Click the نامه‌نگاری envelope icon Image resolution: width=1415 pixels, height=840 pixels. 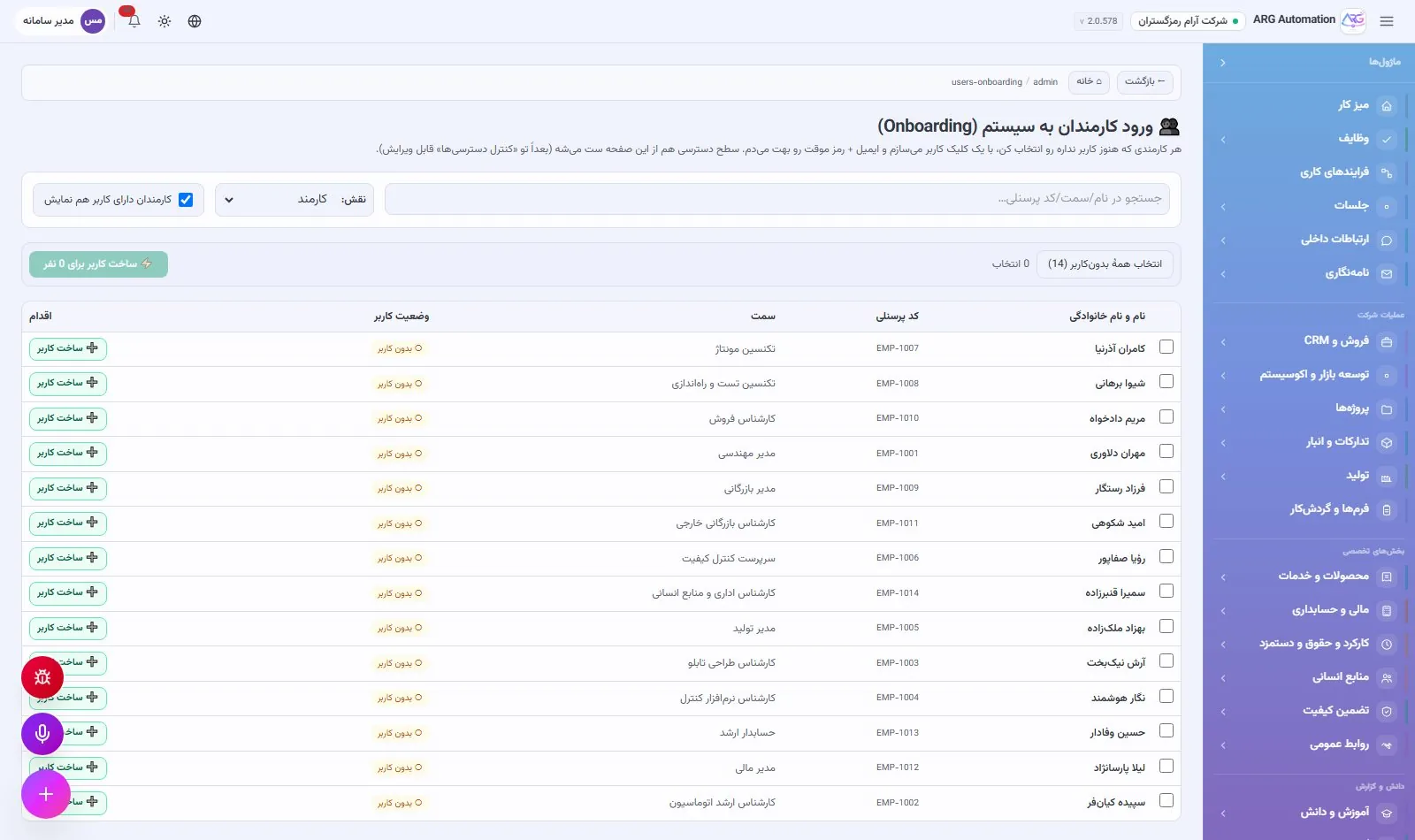pos(1387,274)
